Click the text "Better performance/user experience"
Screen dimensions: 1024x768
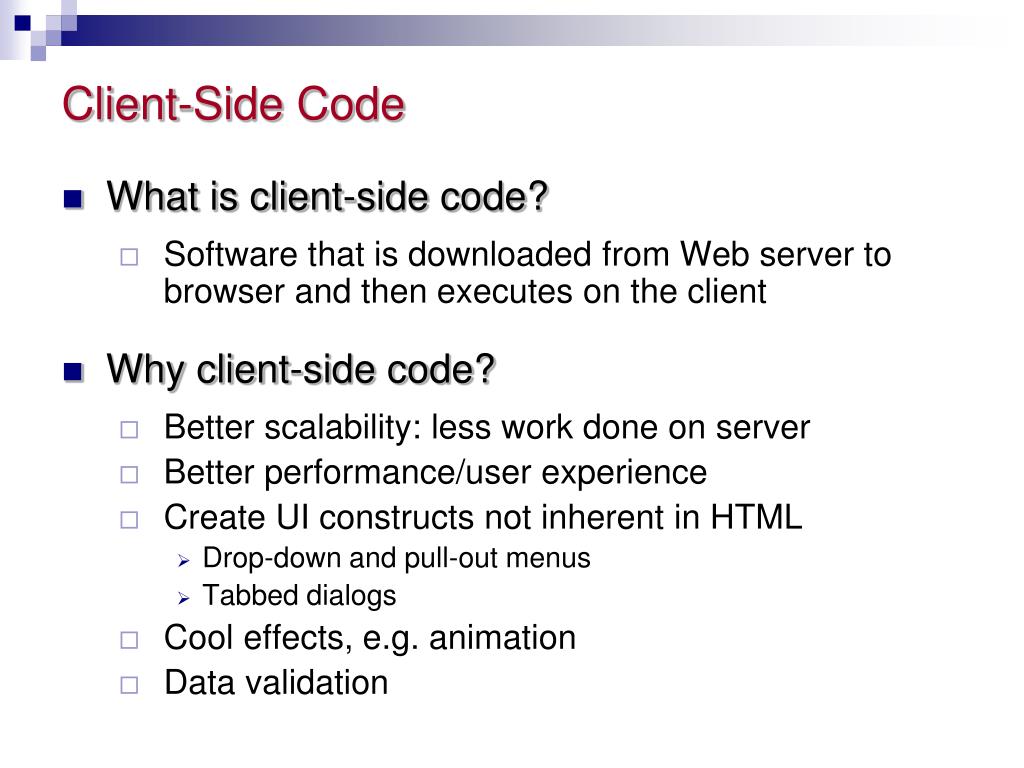[435, 472]
